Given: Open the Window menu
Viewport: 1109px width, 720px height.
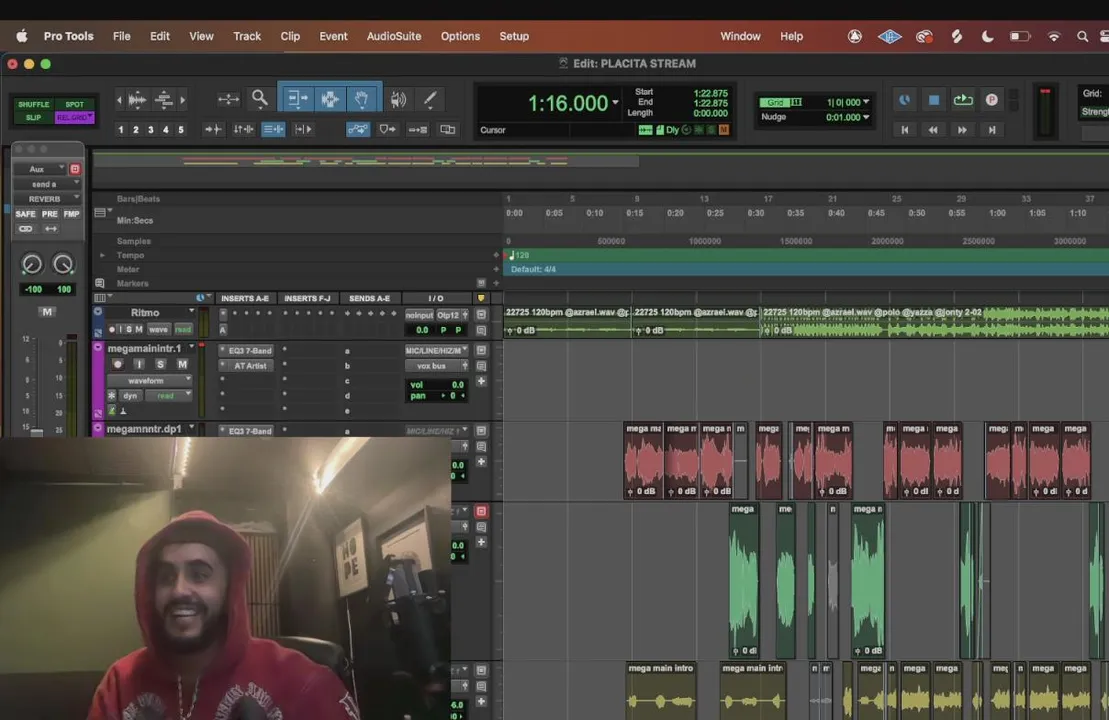Looking at the screenshot, I should (x=741, y=36).
